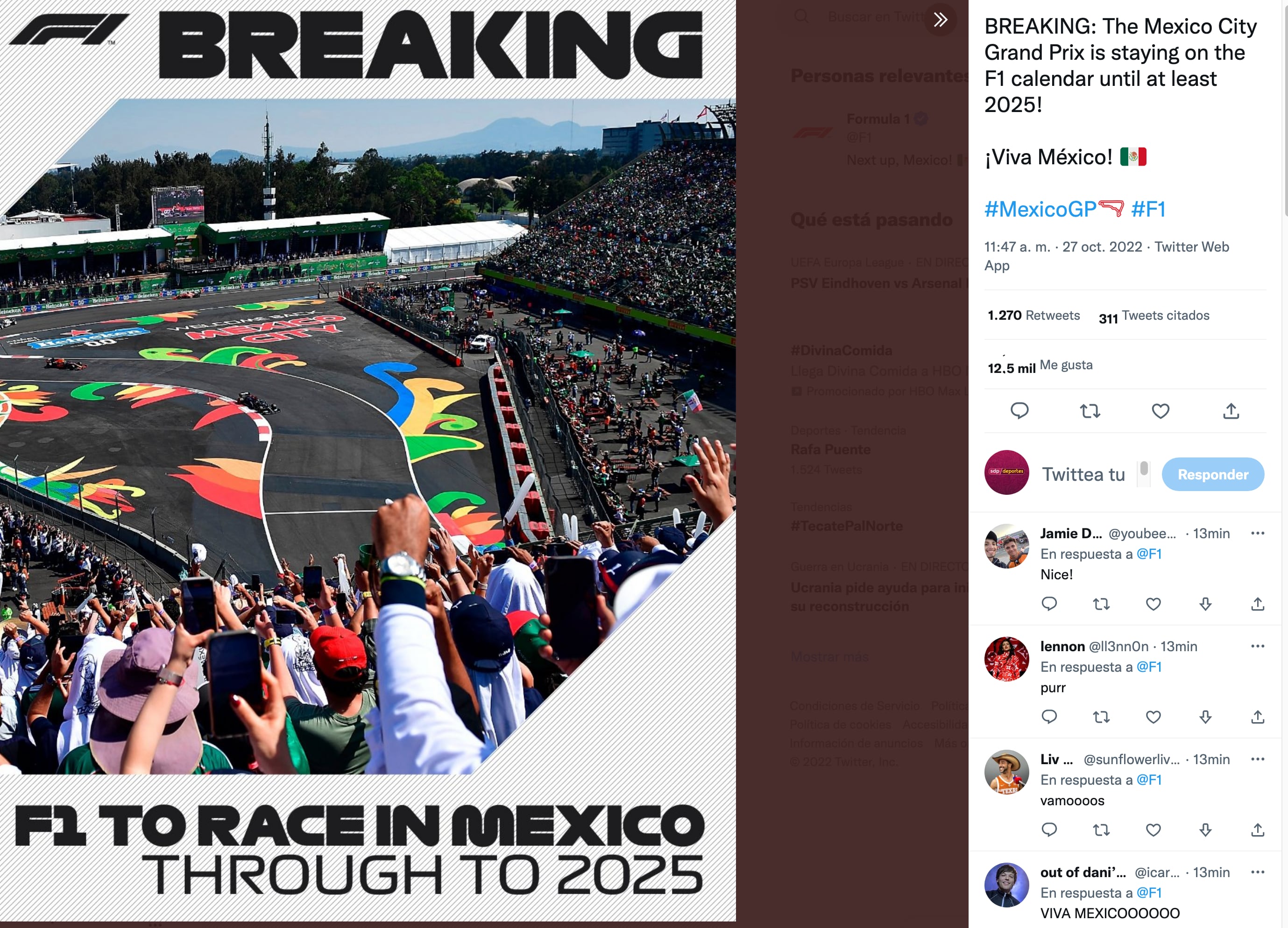Open Jamie D's profile avatar
This screenshot has height=928, width=1288.
[x=1006, y=546]
